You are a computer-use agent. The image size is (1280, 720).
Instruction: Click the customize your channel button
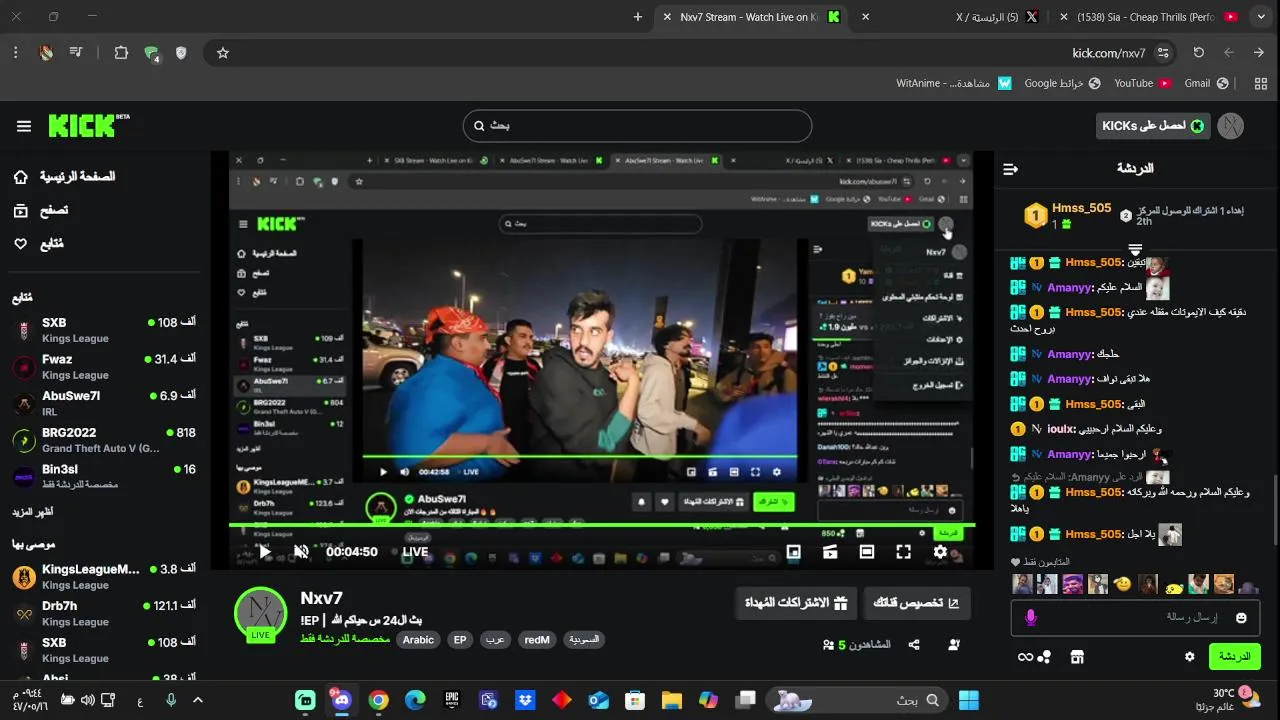click(916, 603)
